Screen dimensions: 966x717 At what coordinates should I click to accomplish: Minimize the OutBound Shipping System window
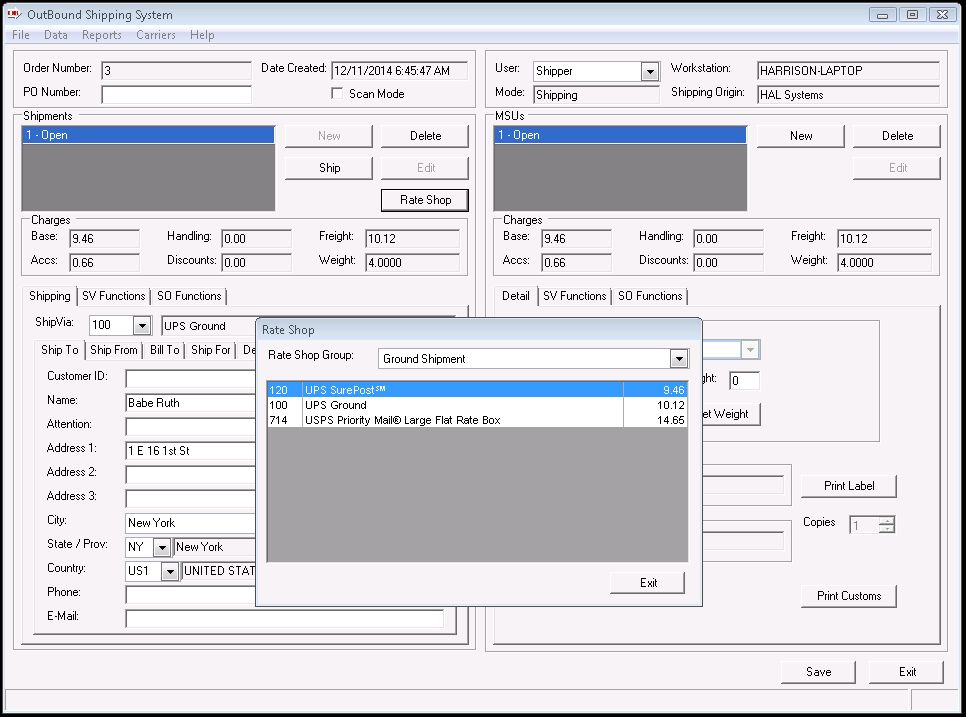click(x=882, y=14)
